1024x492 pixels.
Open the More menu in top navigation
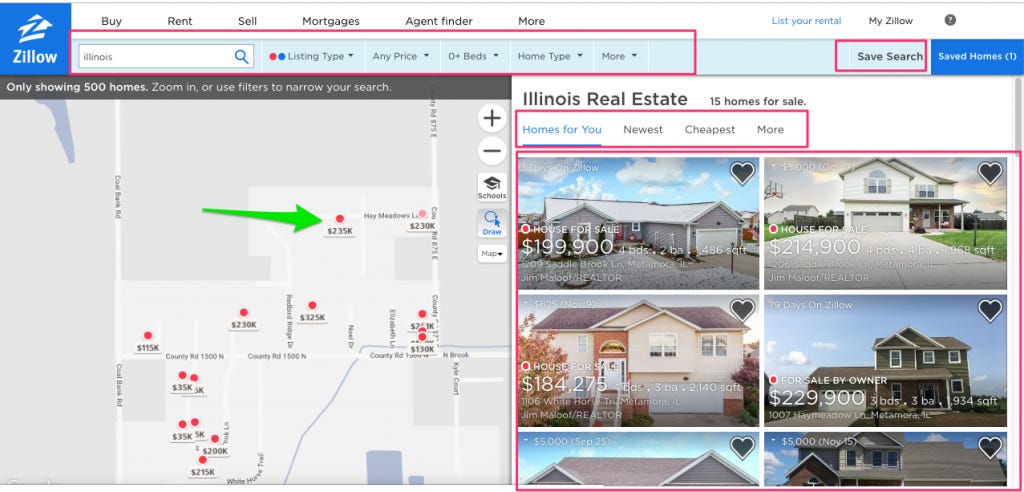(532, 21)
